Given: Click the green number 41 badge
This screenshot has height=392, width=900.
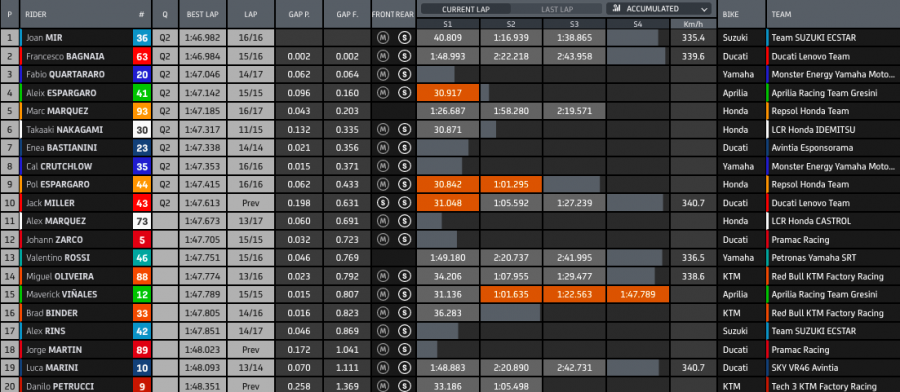Looking at the screenshot, I should pos(142,93).
